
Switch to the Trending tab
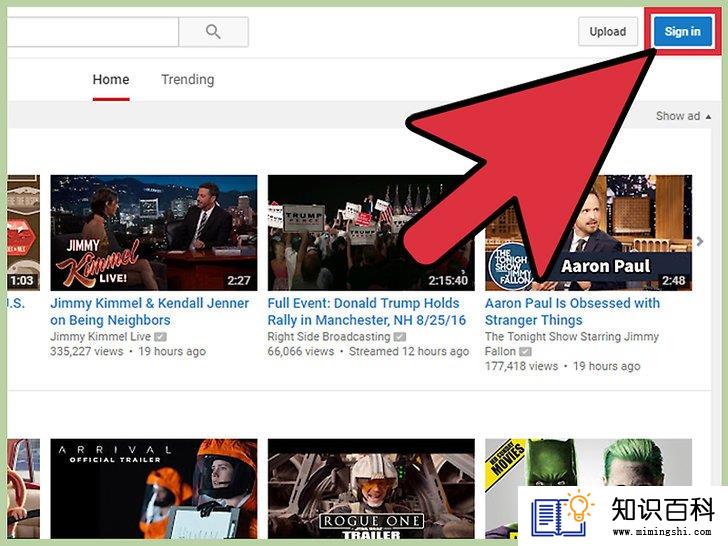pos(188,79)
